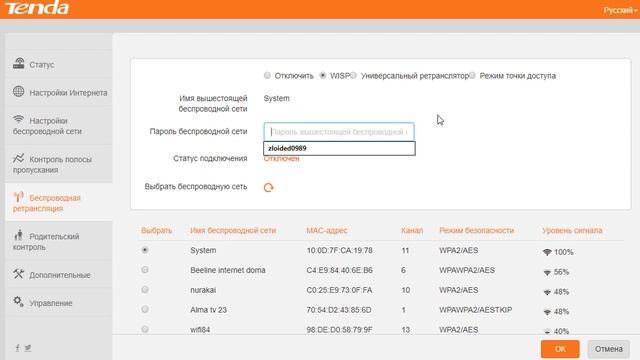Image resolution: width=640 pixels, height=360 pixels.
Task: Click MAC address 10:0D:7F:CA:19:78
Action: [x=339, y=250]
